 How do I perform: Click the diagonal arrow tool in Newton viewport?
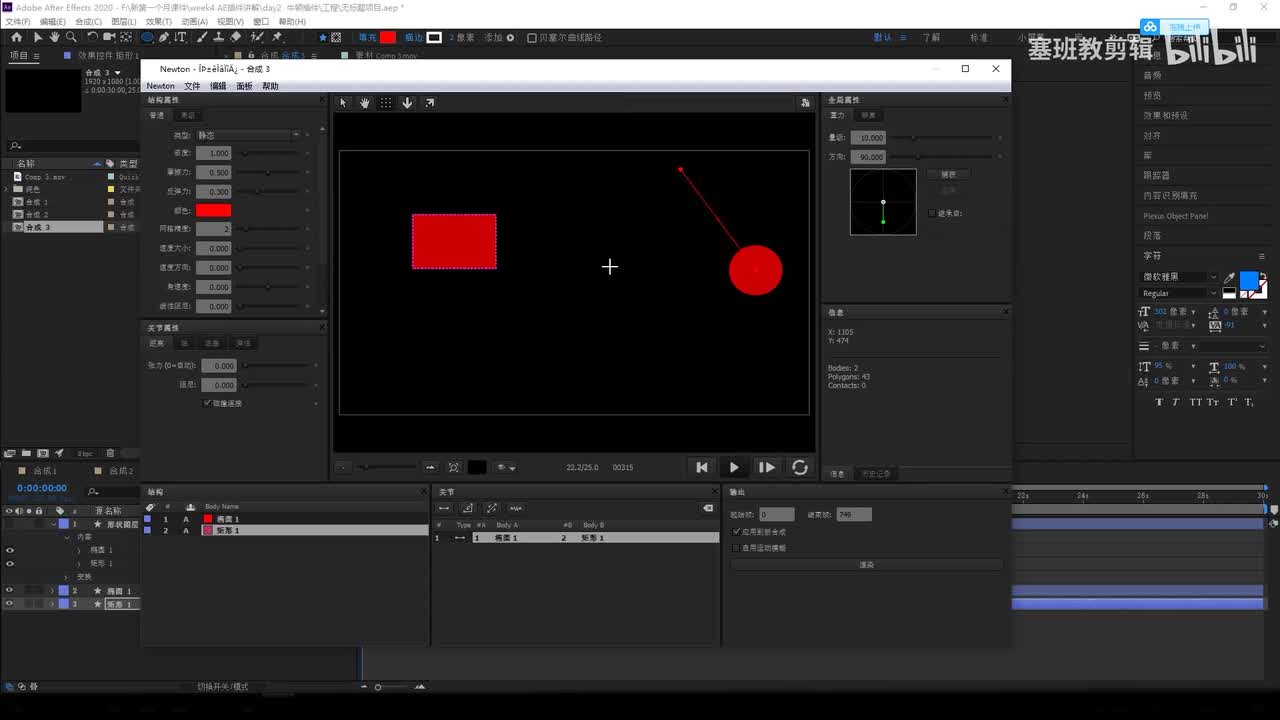click(430, 103)
